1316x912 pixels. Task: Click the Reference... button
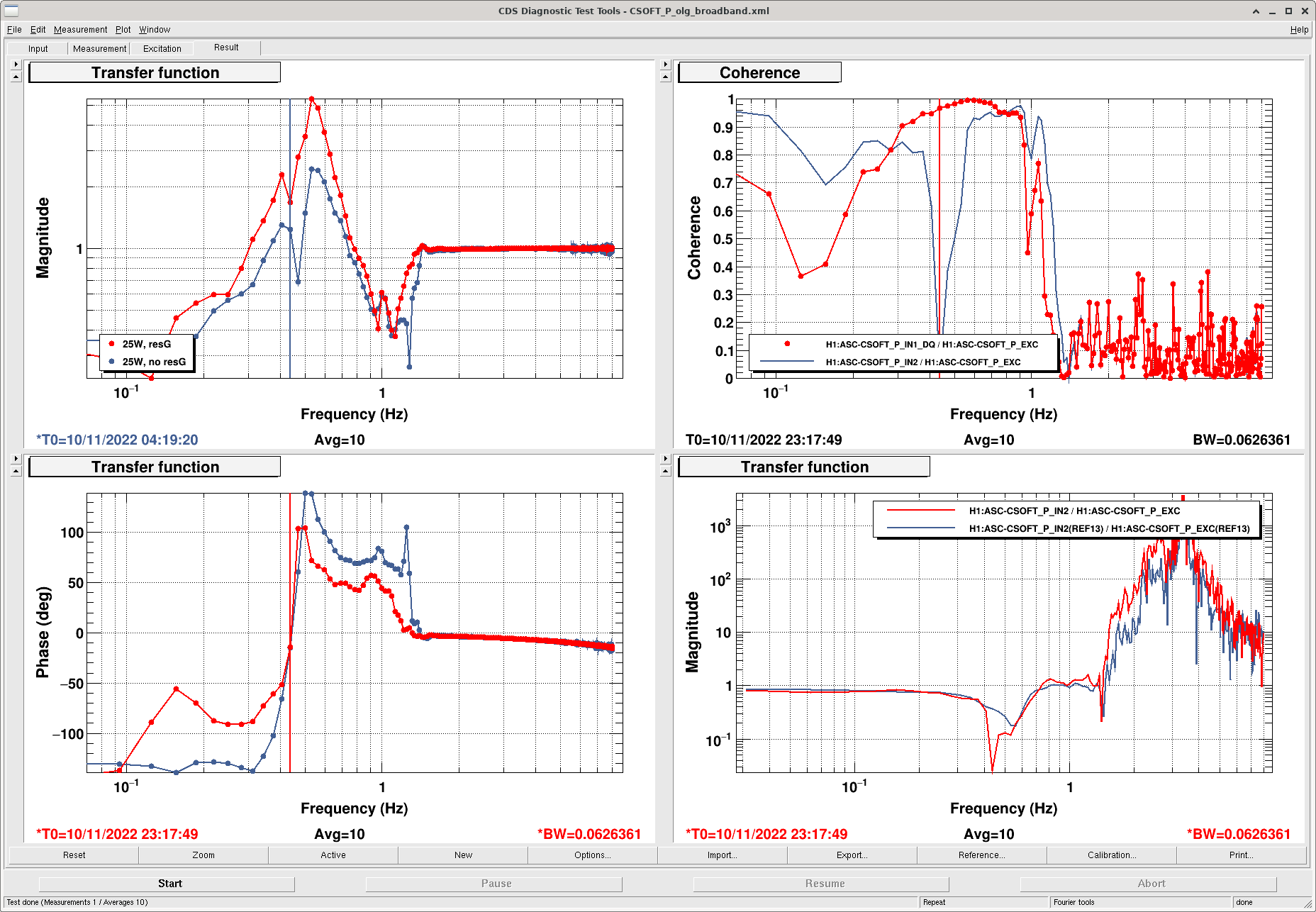[981, 855]
